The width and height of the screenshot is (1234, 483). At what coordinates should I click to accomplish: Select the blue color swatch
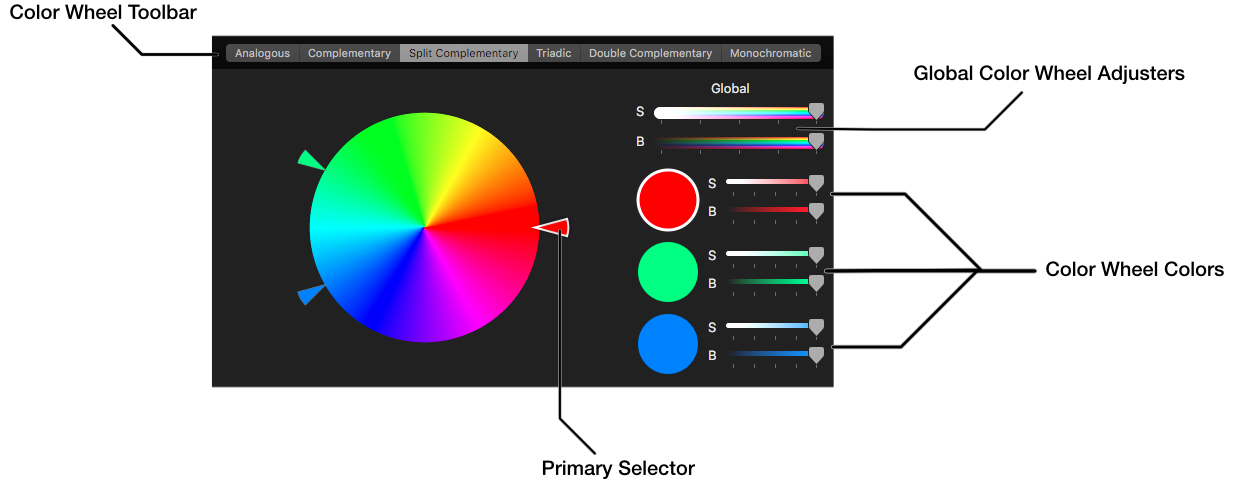667,344
